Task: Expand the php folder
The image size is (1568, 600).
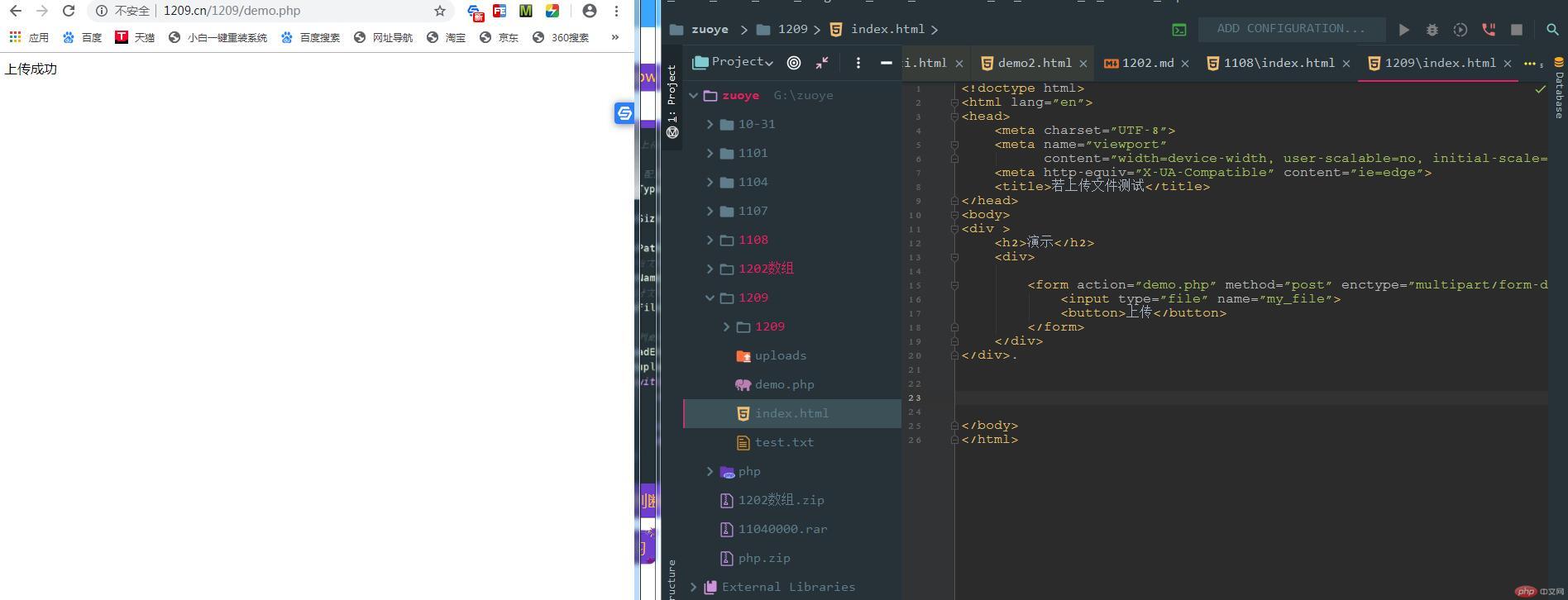Action: (710, 471)
